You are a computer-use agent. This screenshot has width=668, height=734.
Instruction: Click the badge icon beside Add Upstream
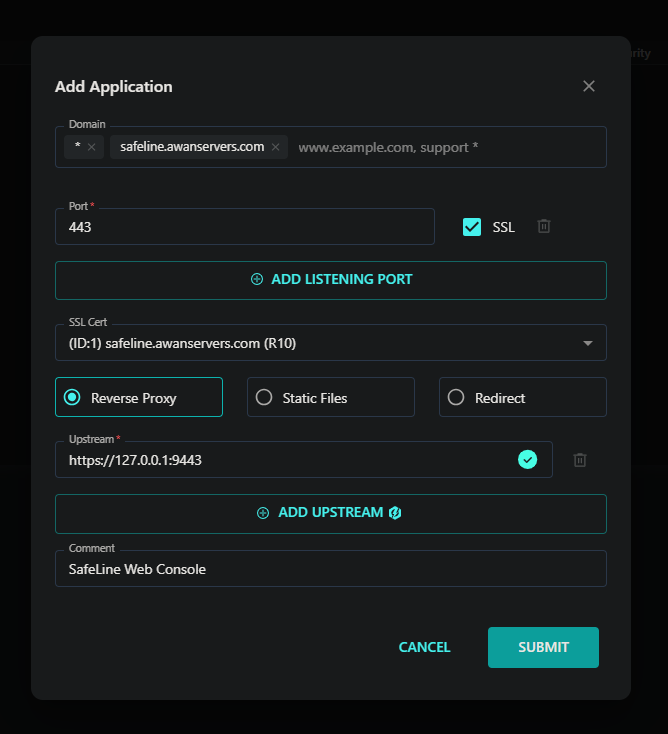tap(395, 513)
